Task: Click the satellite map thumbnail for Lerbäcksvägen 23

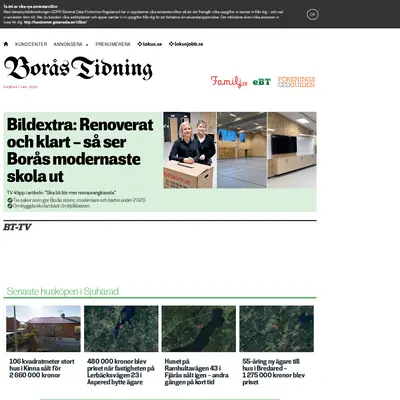Action: [121, 329]
